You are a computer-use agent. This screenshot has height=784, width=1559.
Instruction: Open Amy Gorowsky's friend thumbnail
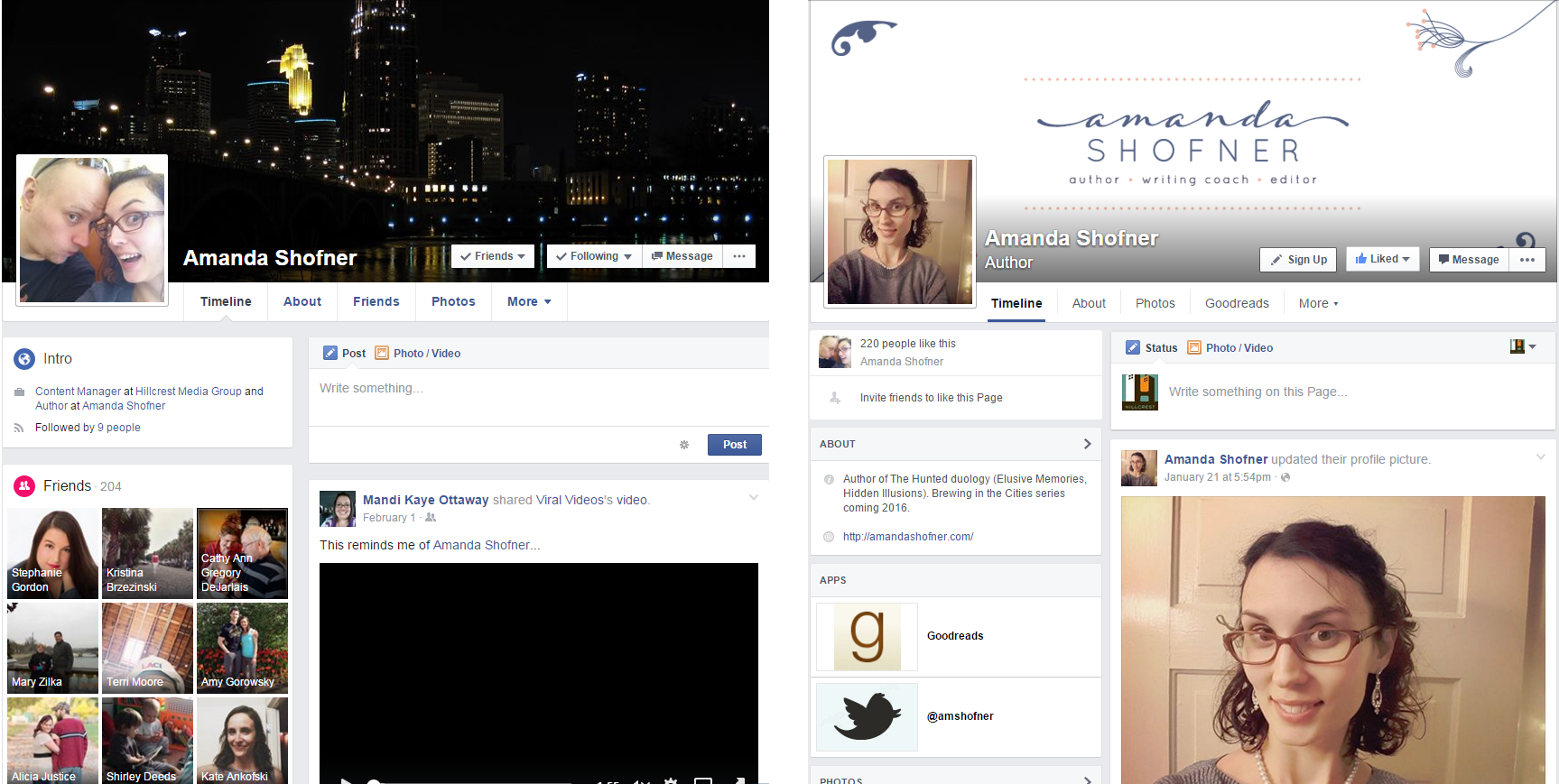[242, 648]
